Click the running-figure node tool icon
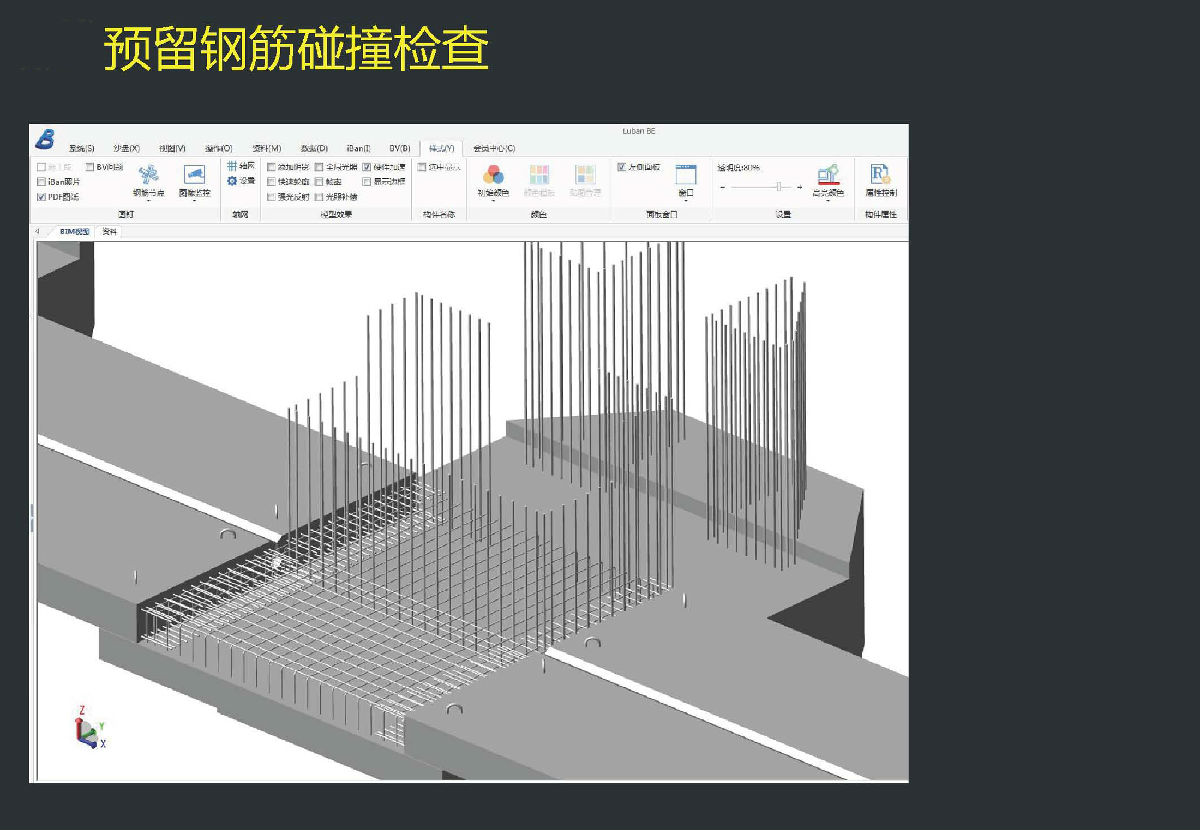Screen dimensions: 1200x830 pos(148,174)
